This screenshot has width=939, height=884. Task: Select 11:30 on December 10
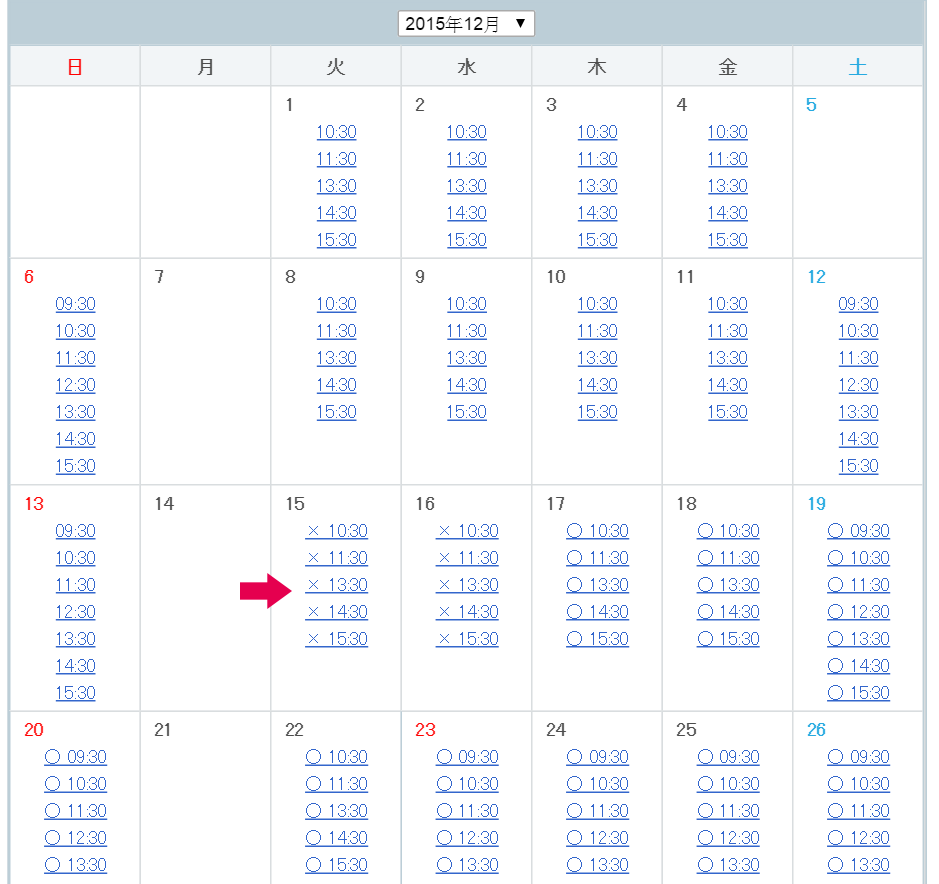pyautogui.click(x=597, y=331)
